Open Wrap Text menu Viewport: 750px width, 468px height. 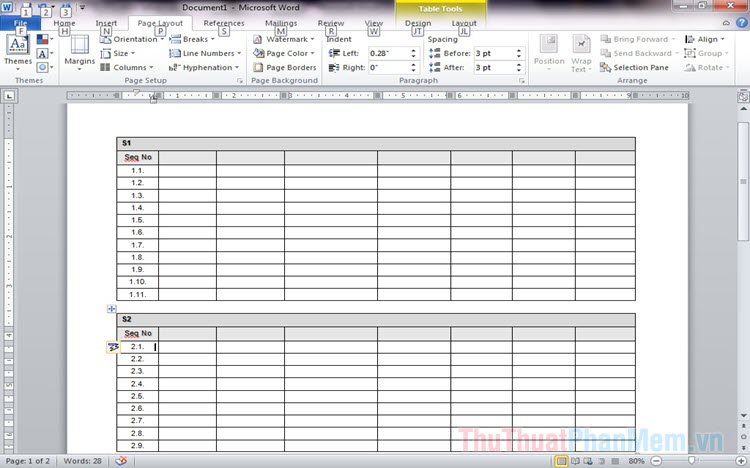(581, 53)
